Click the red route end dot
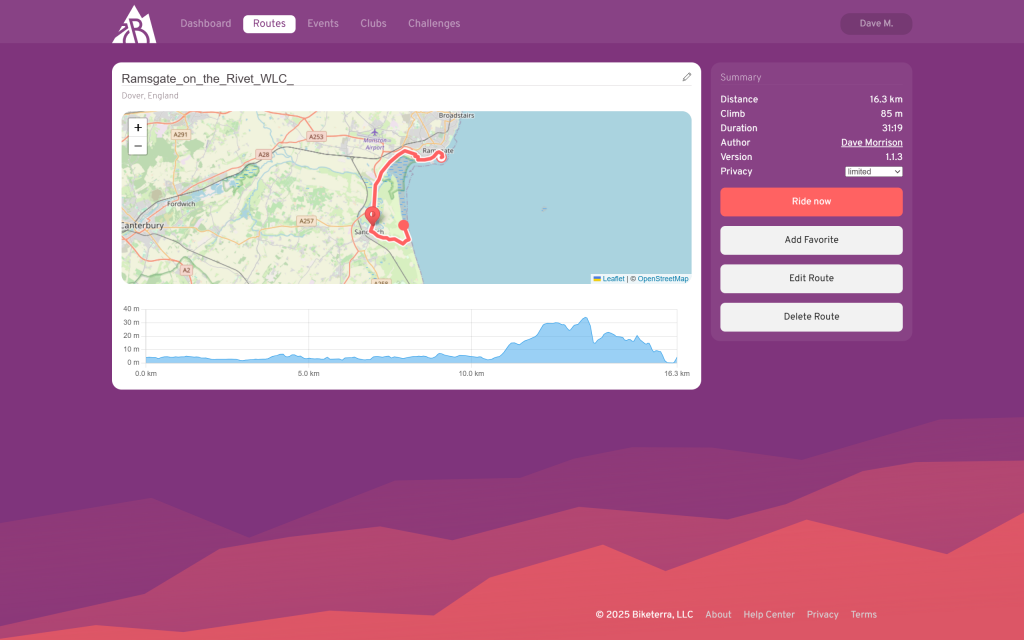 pyautogui.click(x=404, y=226)
